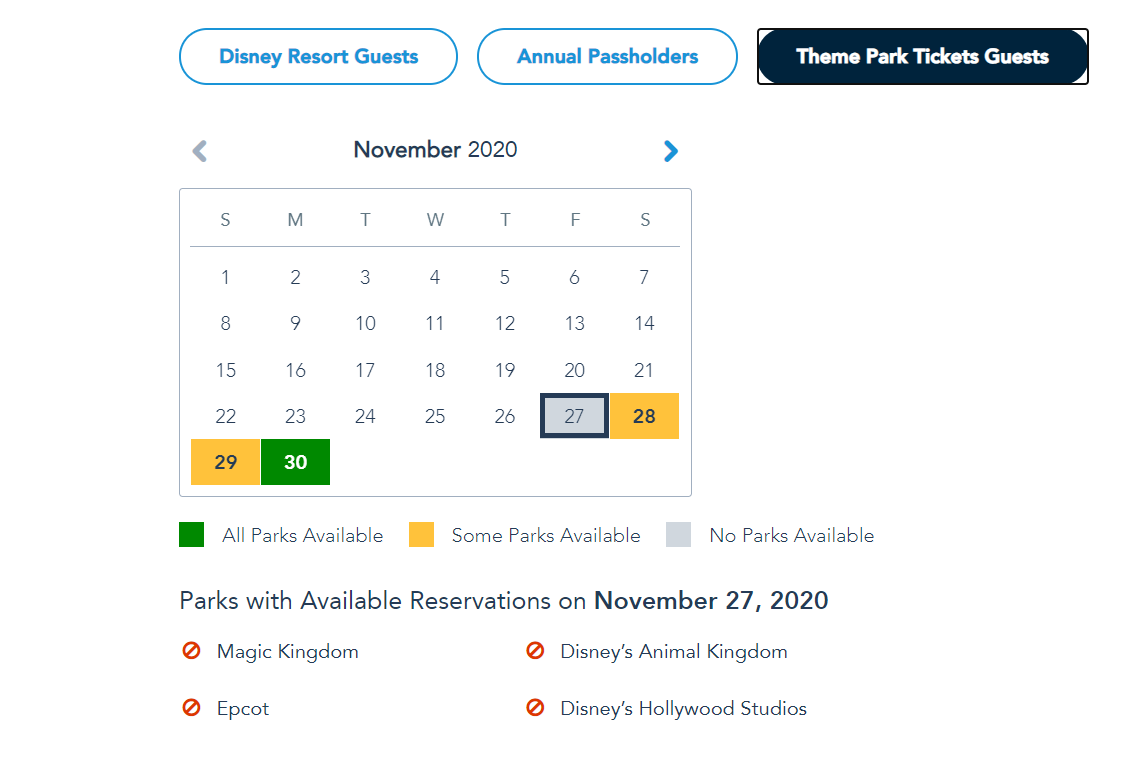Advance to next month arrow
Viewport: 1135px width, 760px height.
click(x=670, y=151)
